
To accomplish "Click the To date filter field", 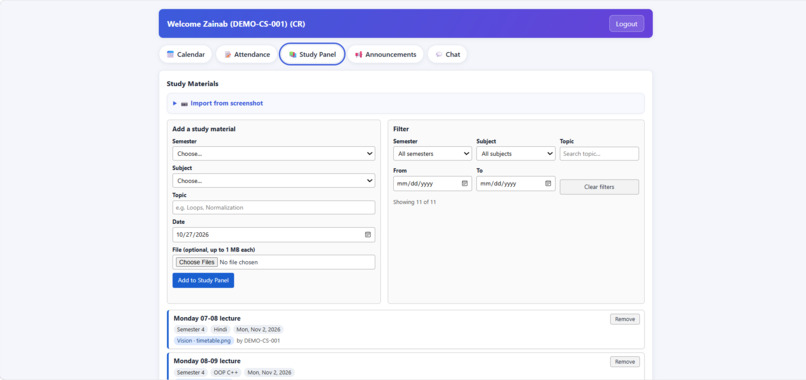I will tap(516, 184).
